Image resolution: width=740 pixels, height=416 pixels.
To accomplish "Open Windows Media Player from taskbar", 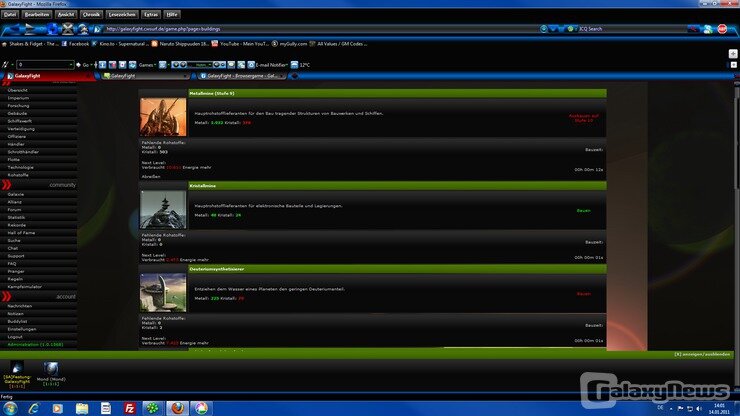I will click(58, 408).
